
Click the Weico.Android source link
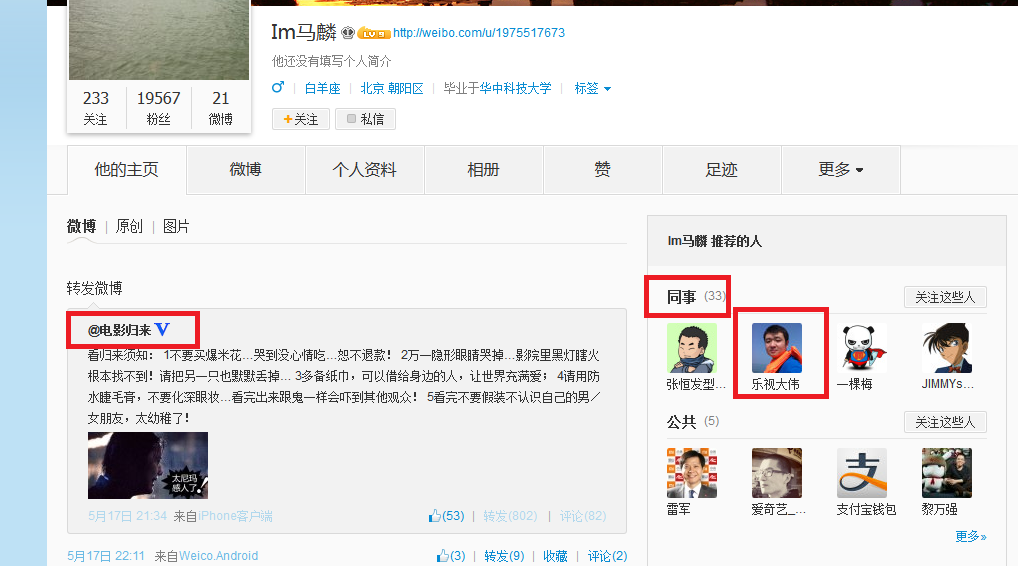coord(219,556)
